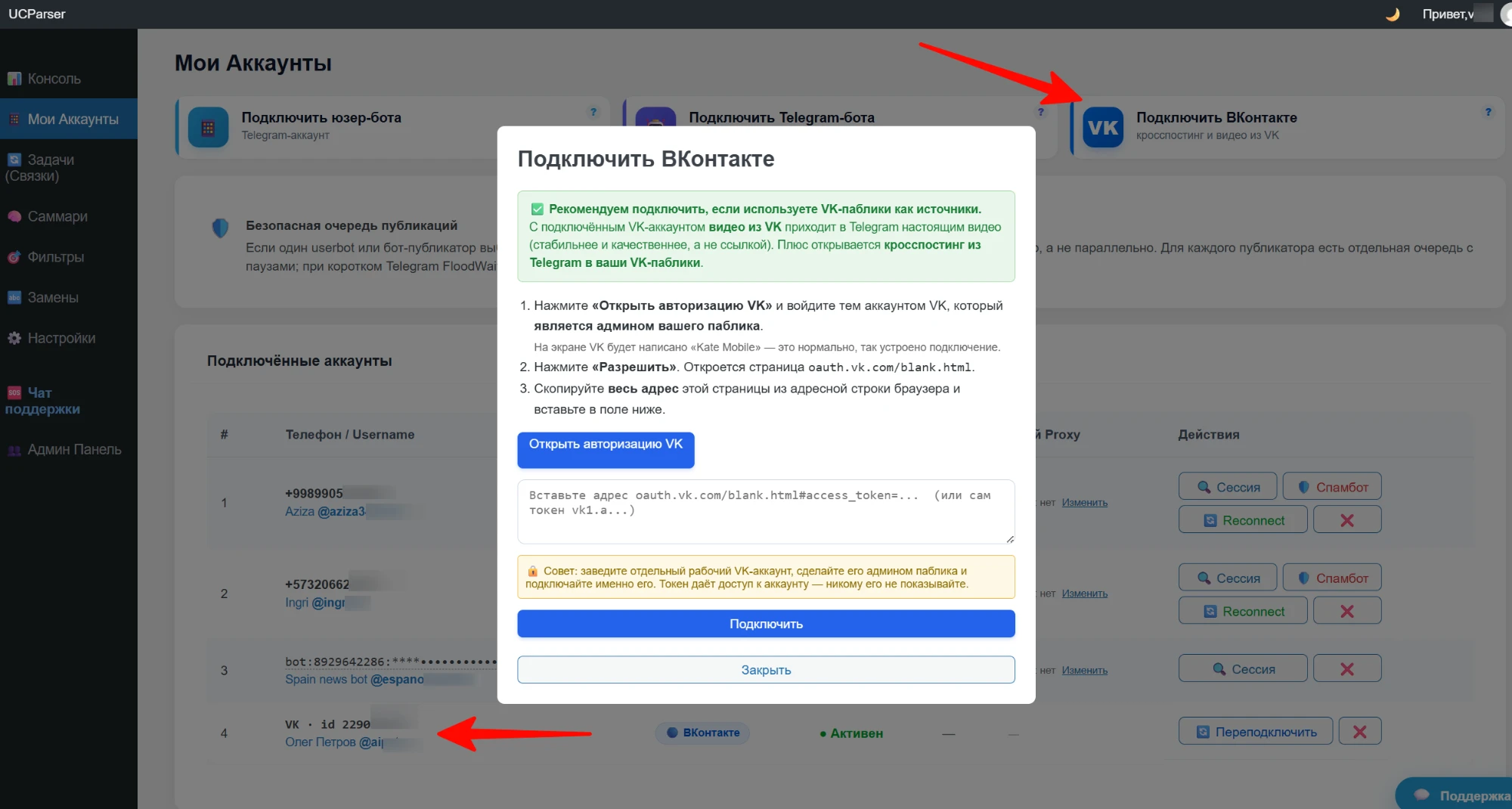This screenshot has height=809, width=1512.
Task: Close the dialog with Закрыть button
Action: coord(766,670)
